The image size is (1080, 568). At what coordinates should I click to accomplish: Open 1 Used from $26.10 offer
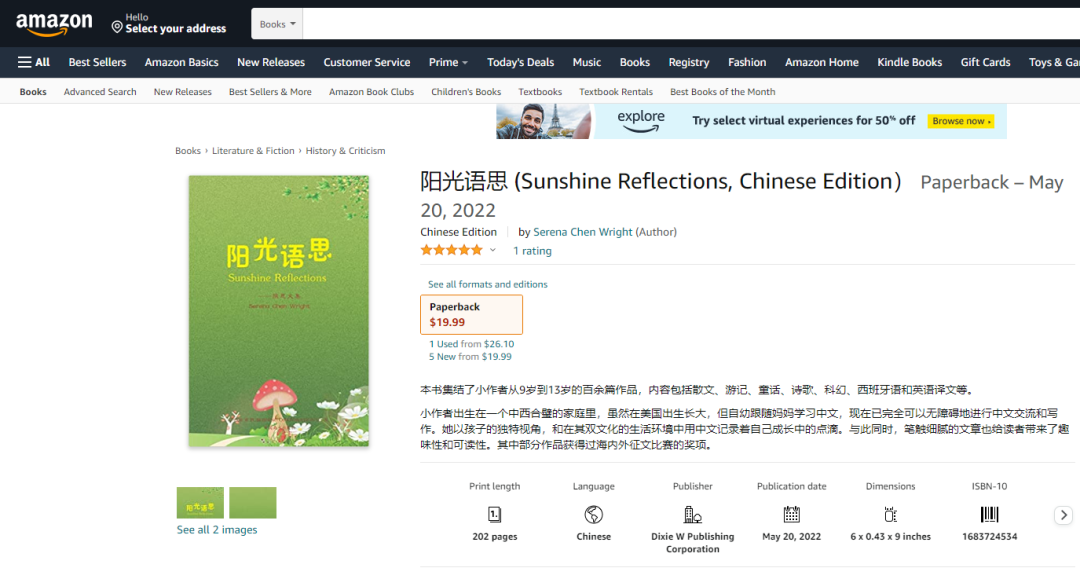point(471,344)
